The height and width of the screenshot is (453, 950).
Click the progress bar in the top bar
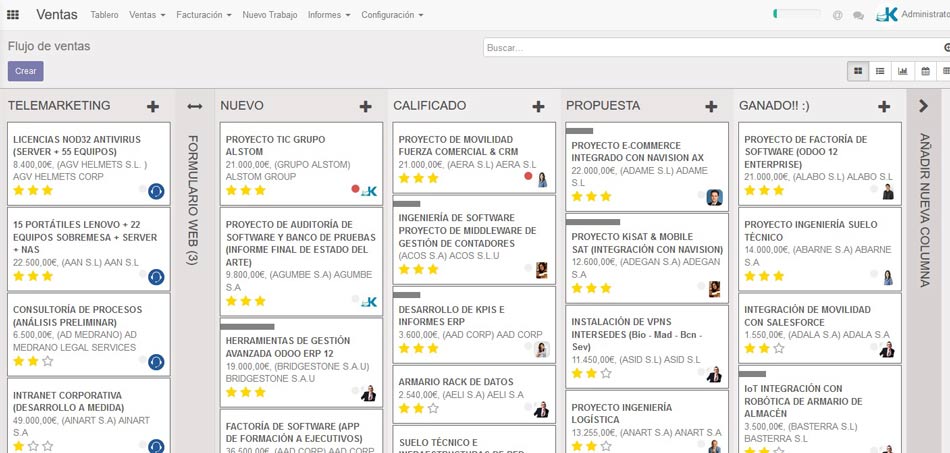[797, 14]
